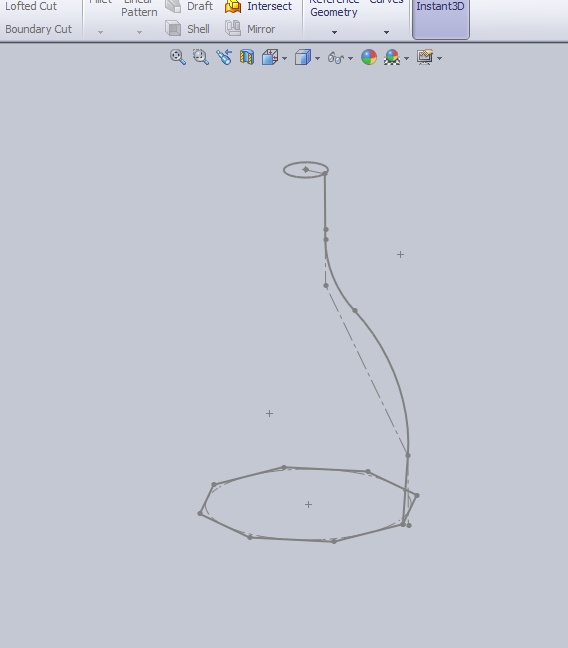Click the Lofted Cut command
Viewport: 568px width, 648px height.
coord(31,6)
